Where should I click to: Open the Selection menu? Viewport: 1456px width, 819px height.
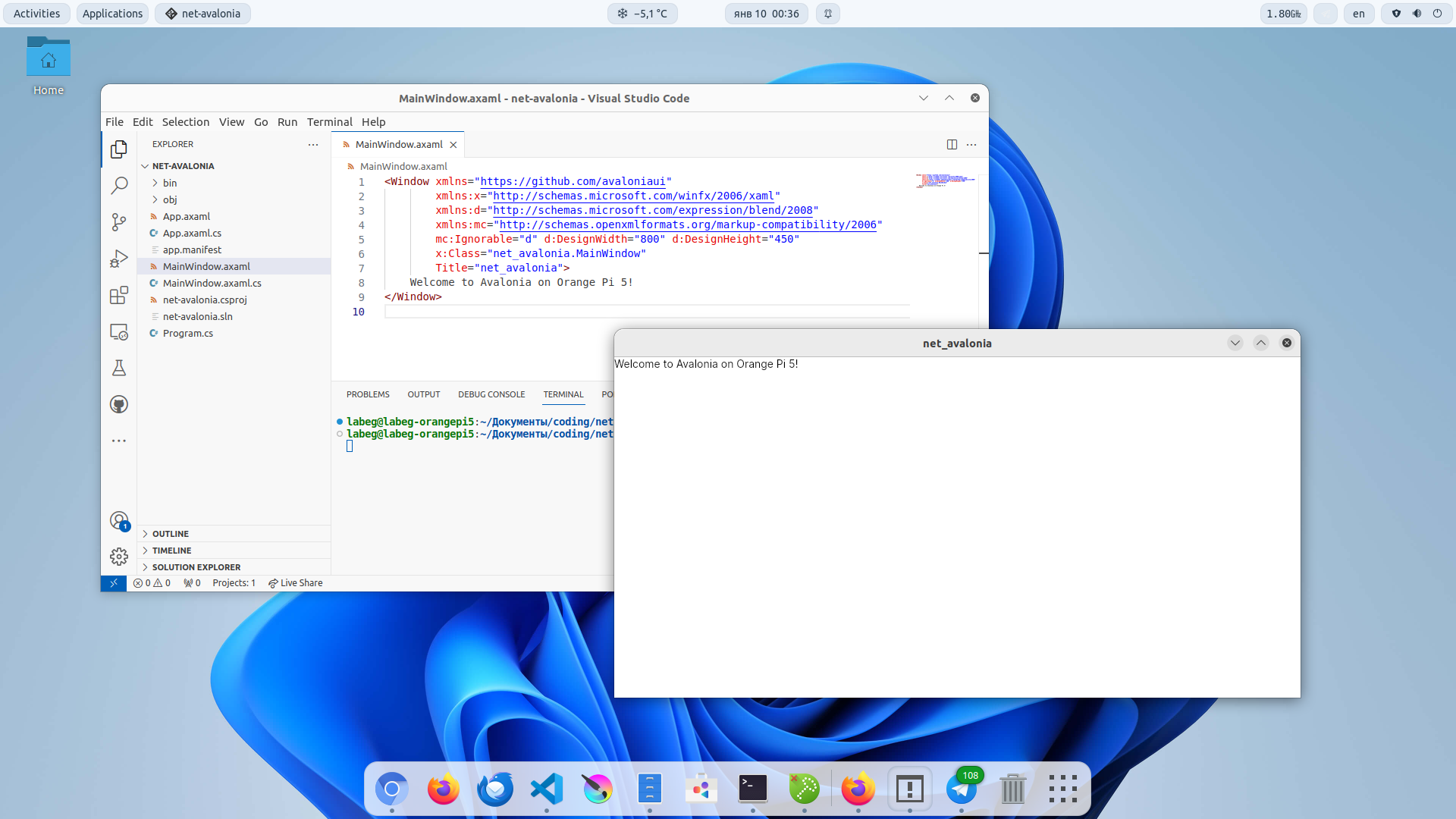pyautogui.click(x=186, y=122)
